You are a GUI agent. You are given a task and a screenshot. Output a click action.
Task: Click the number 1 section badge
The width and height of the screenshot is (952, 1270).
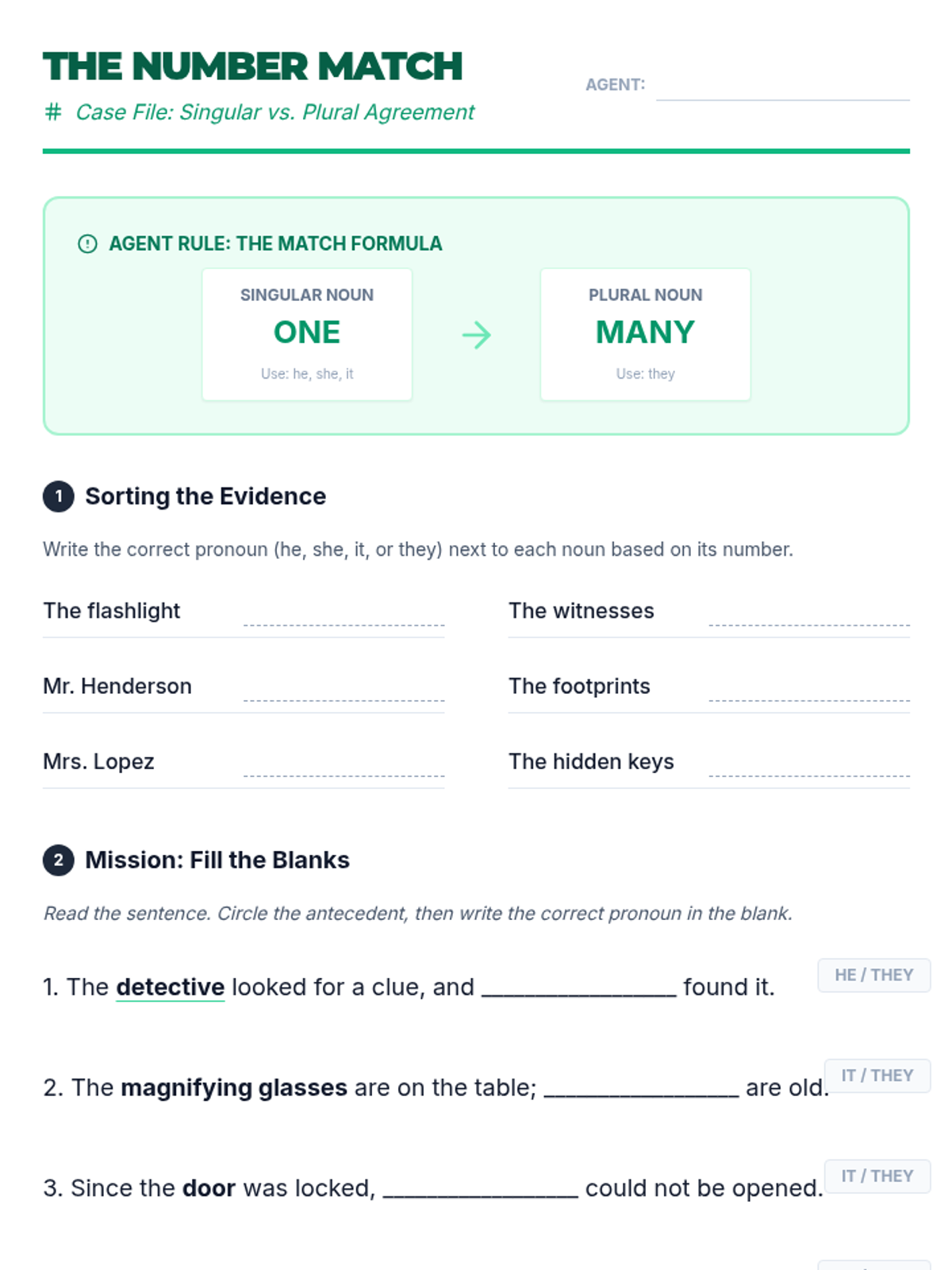[58, 496]
